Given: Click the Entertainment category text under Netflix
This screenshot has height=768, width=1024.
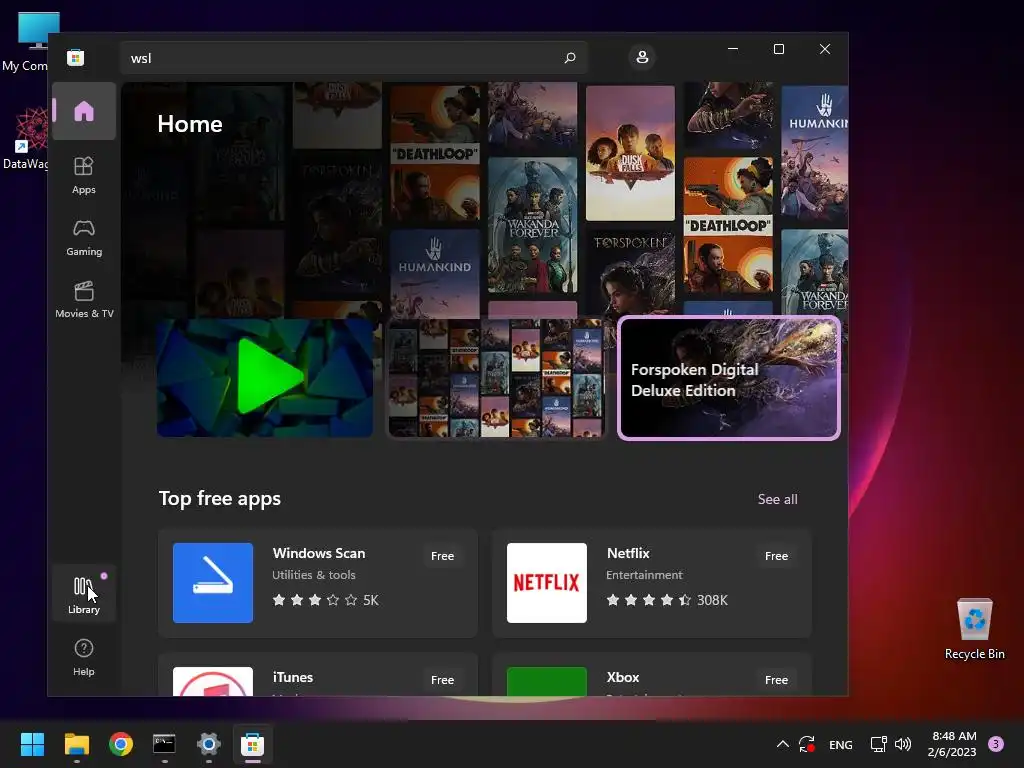Looking at the screenshot, I should tap(644, 575).
